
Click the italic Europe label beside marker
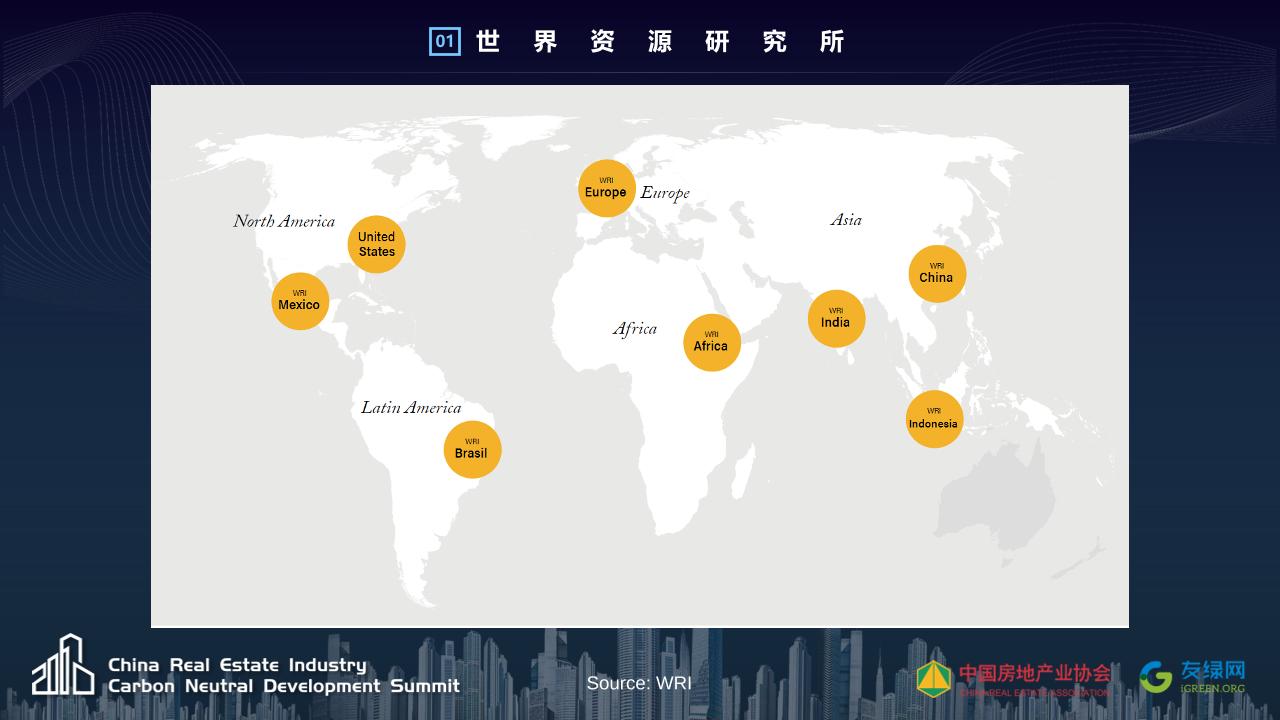point(666,193)
